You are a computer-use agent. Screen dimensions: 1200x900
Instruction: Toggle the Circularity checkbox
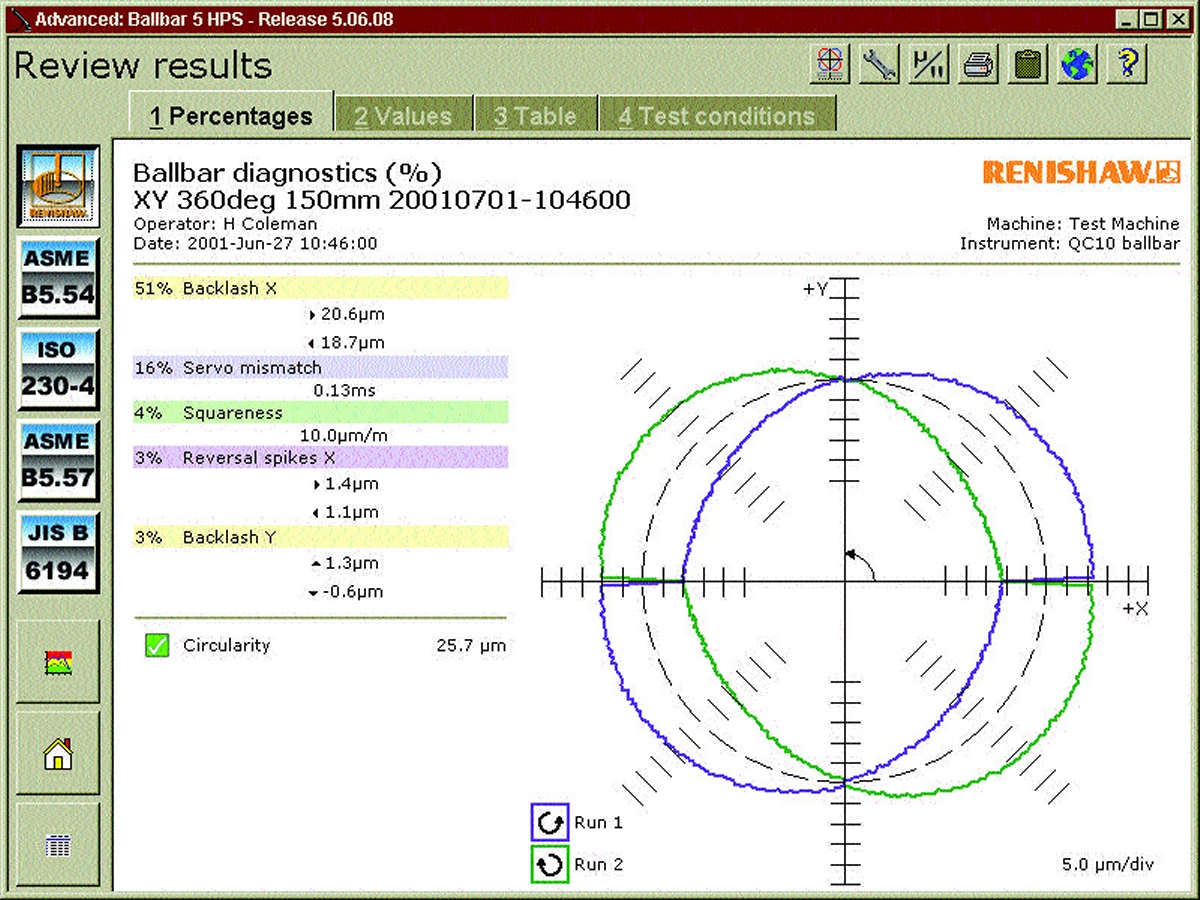click(157, 646)
